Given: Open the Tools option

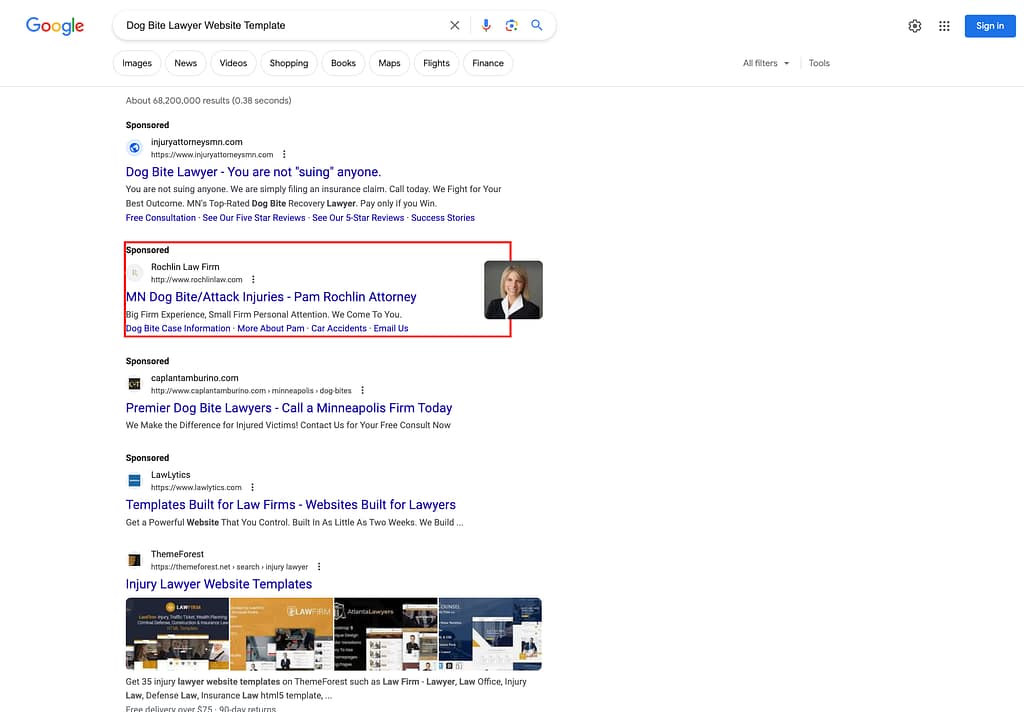Looking at the screenshot, I should point(819,63).
